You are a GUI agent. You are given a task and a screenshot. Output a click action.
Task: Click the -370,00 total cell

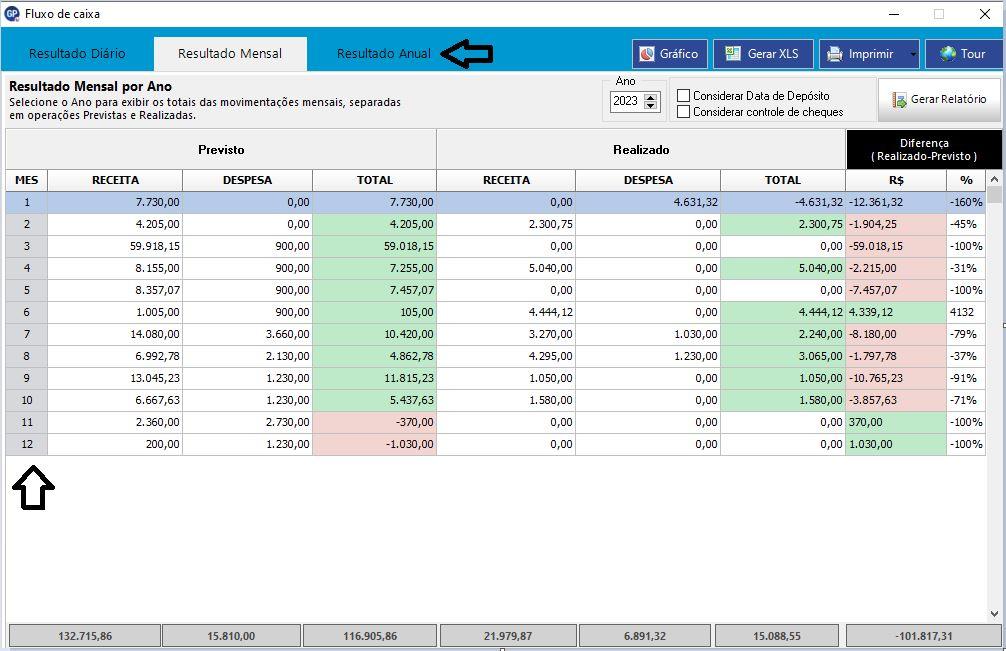pos(375,422)
